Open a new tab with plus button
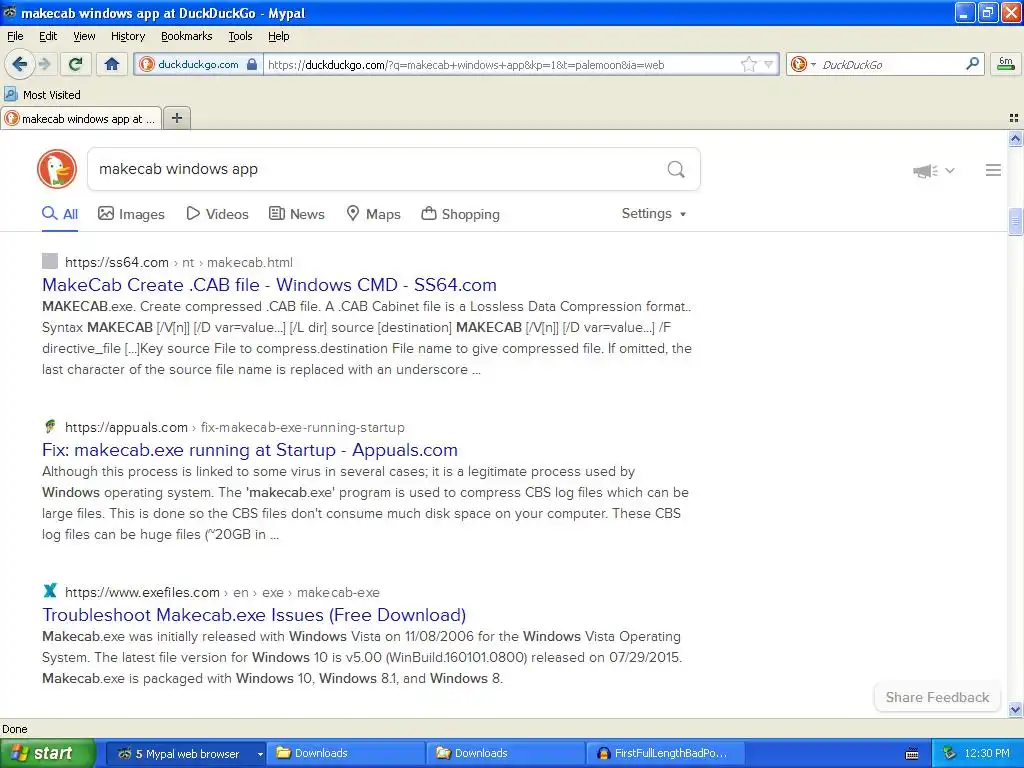The width and height of the screenshot is (1024, 768). (x=176, y=118)
